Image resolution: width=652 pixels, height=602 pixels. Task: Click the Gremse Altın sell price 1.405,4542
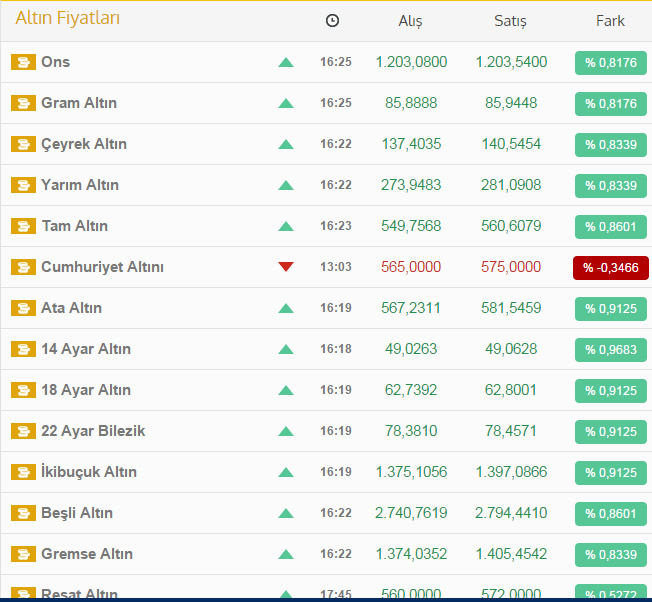(511, 554)
